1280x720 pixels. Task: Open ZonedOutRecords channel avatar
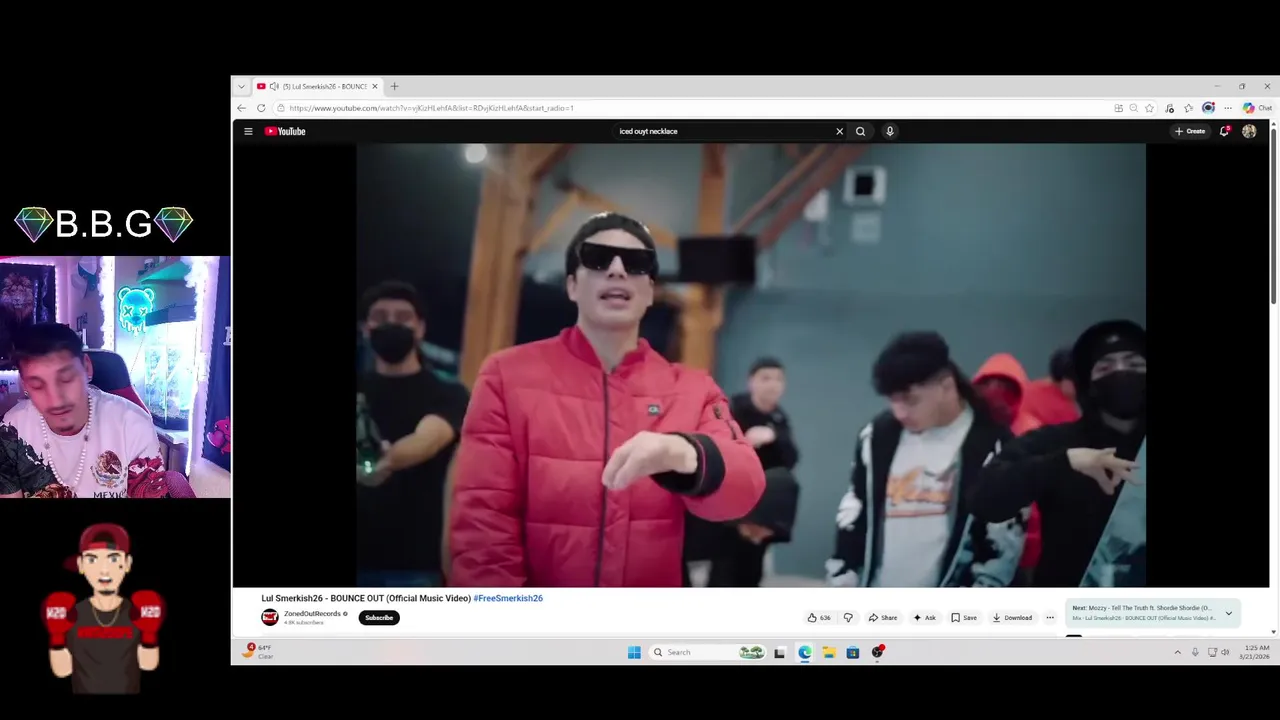click(270, 618)
